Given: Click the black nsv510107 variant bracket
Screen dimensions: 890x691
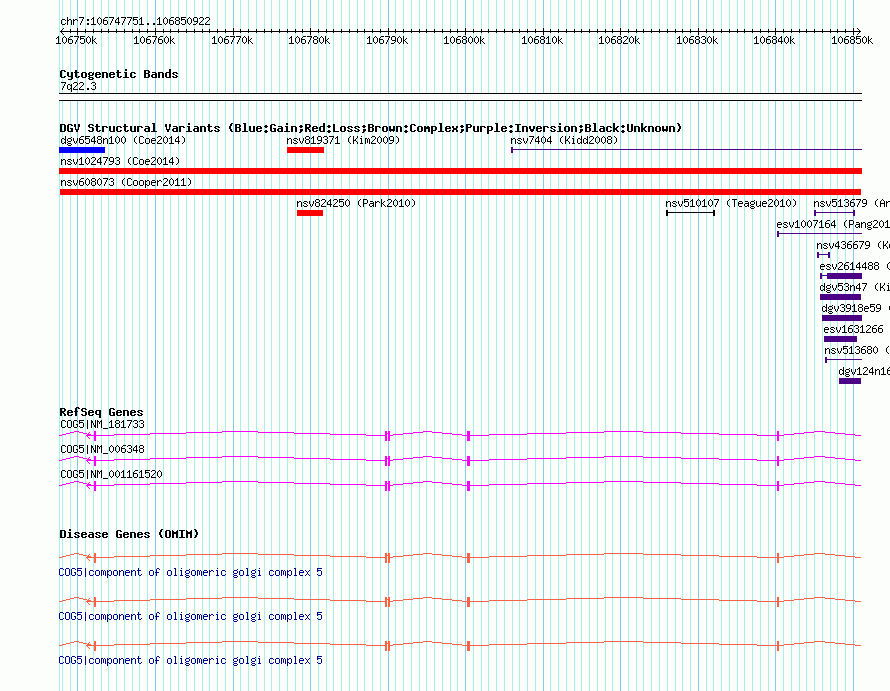Looking at the screenshot, I should click(690, 213).
